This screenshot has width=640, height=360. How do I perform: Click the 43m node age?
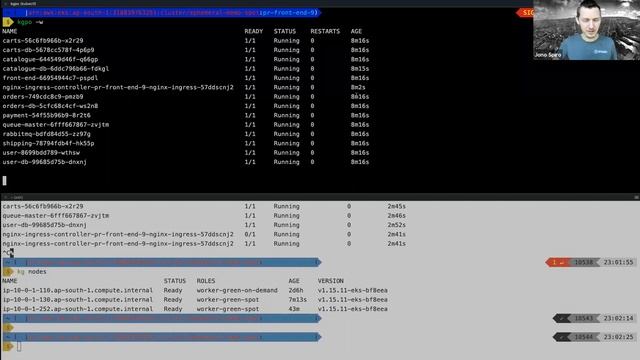(x=294, y=309)
